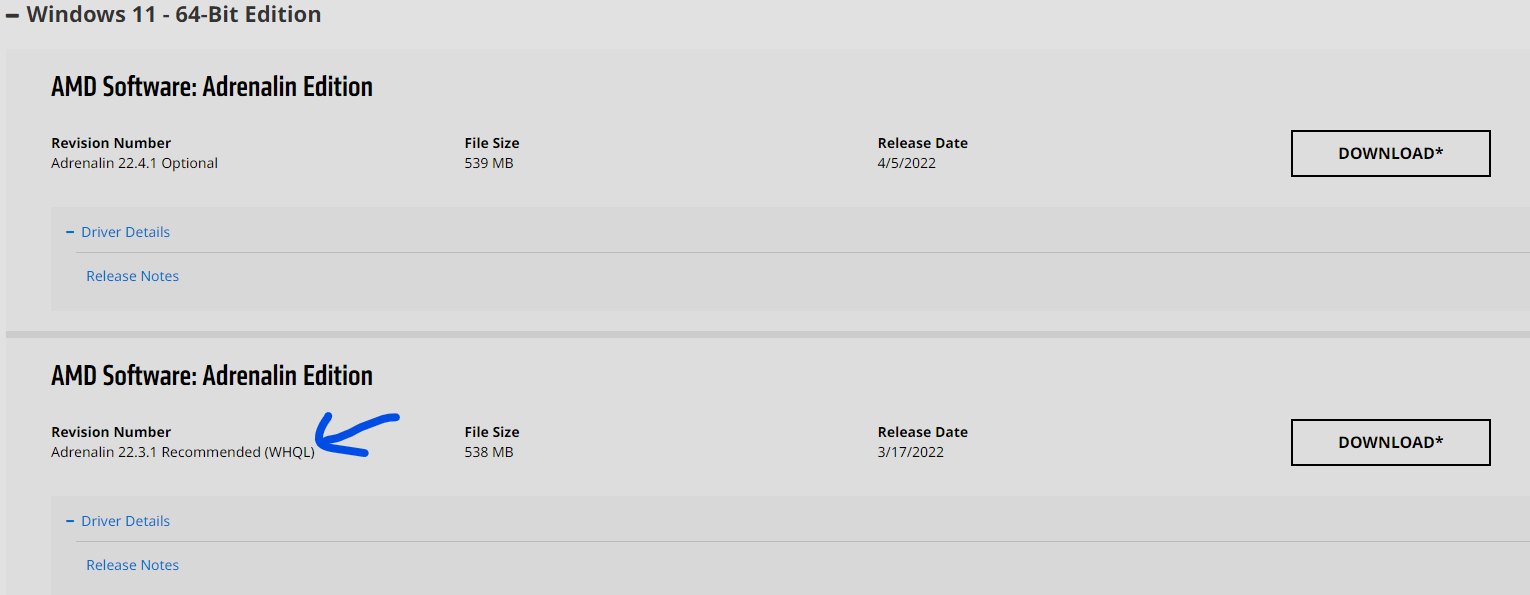Click the second AMD Software: Adrenalin Edition heading
Screen dimensions: 1530x595
pos(212,376)
